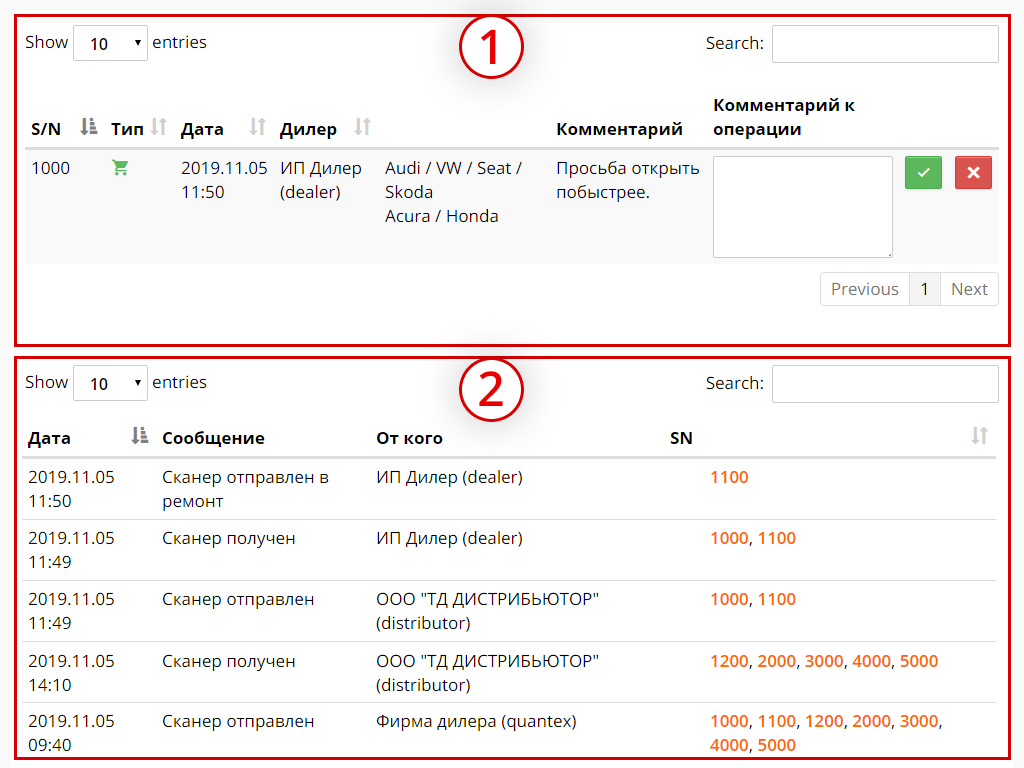This screenshot has width=1024, height=768.
Task: Click the bottom table Search field
Action: (885, 384)
